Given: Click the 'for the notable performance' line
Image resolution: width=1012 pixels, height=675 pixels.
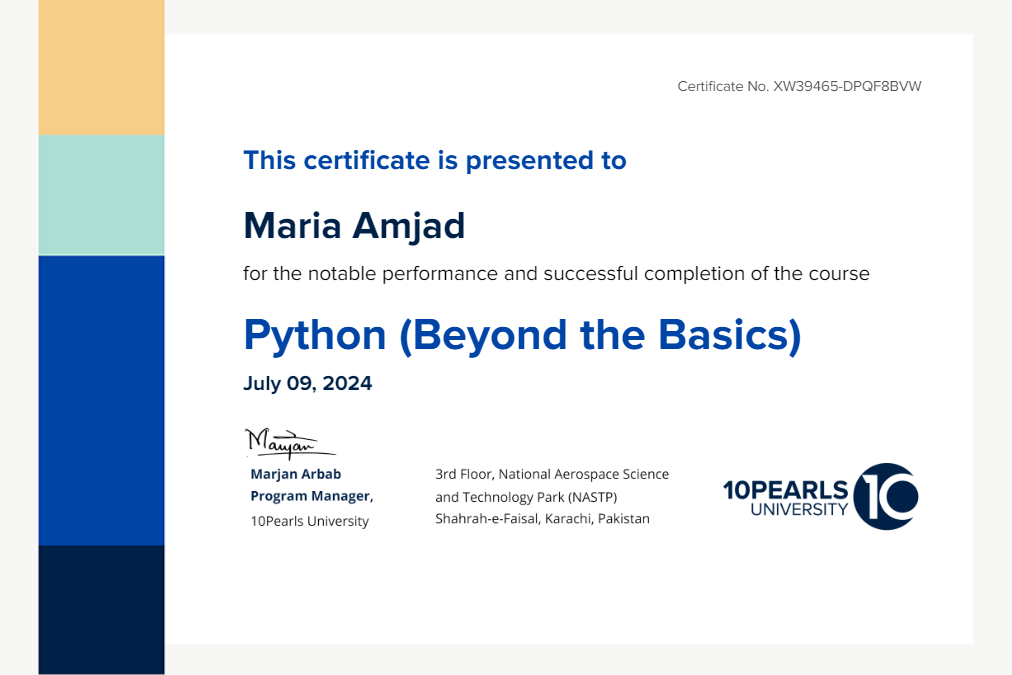Looking at the screenshot, I should coord(556,274).
